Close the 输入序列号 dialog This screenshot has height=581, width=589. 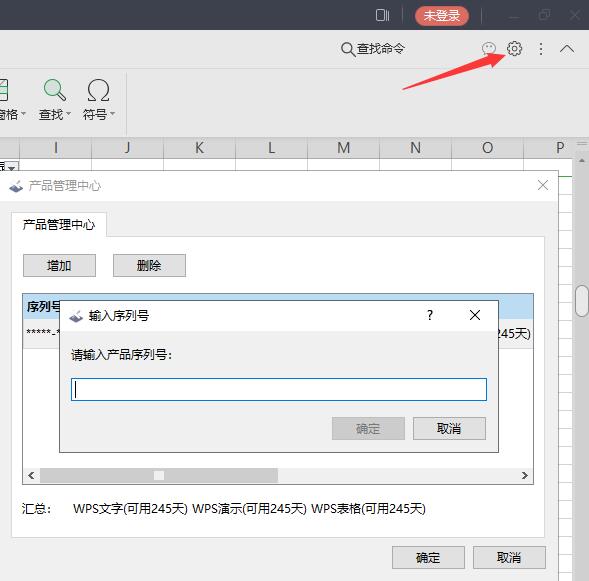(475, 315)
